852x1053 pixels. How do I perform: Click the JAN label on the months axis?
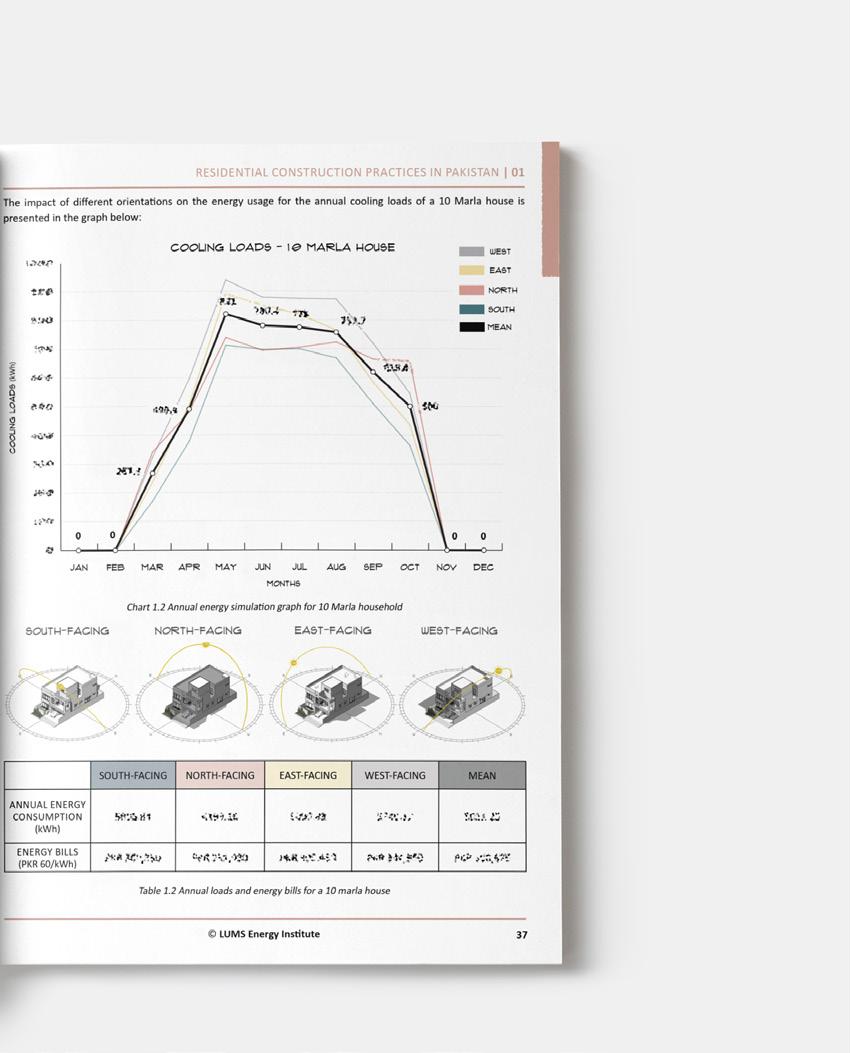[79, 567]
